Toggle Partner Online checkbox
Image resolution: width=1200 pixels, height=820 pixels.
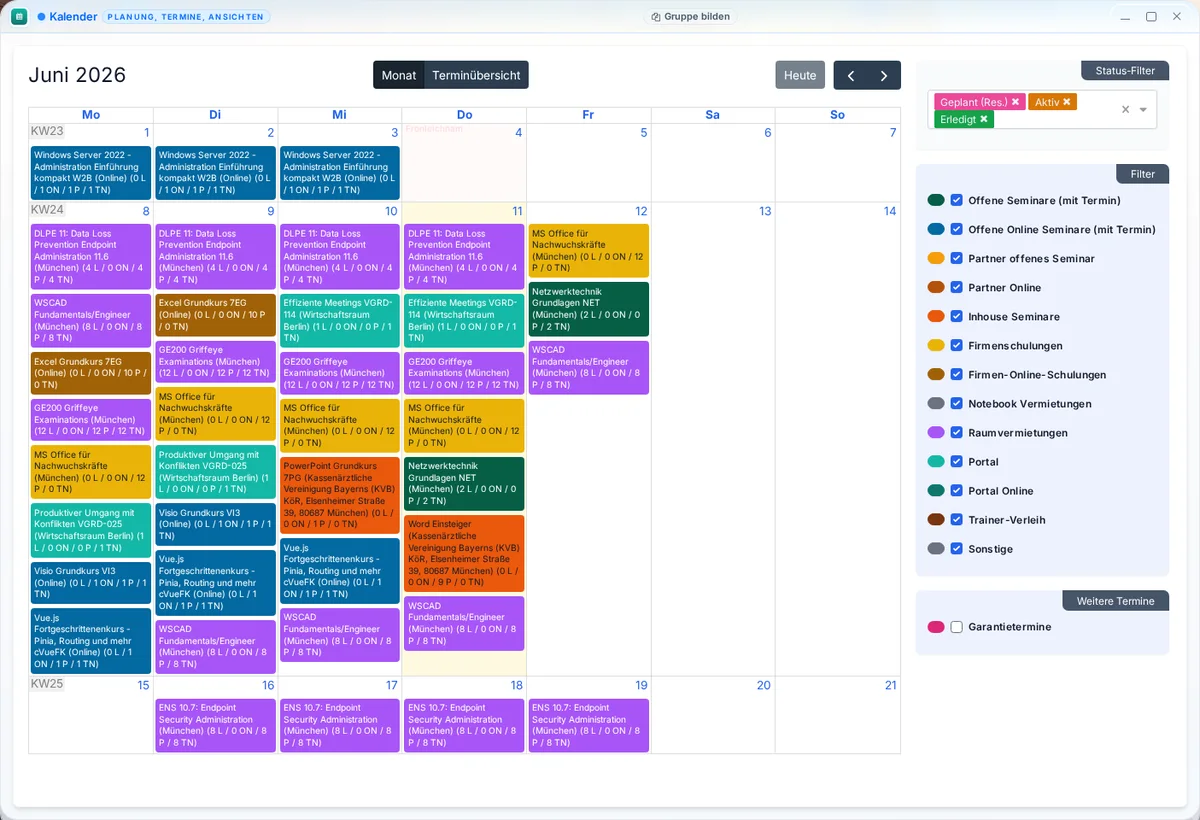coord(957,287)
